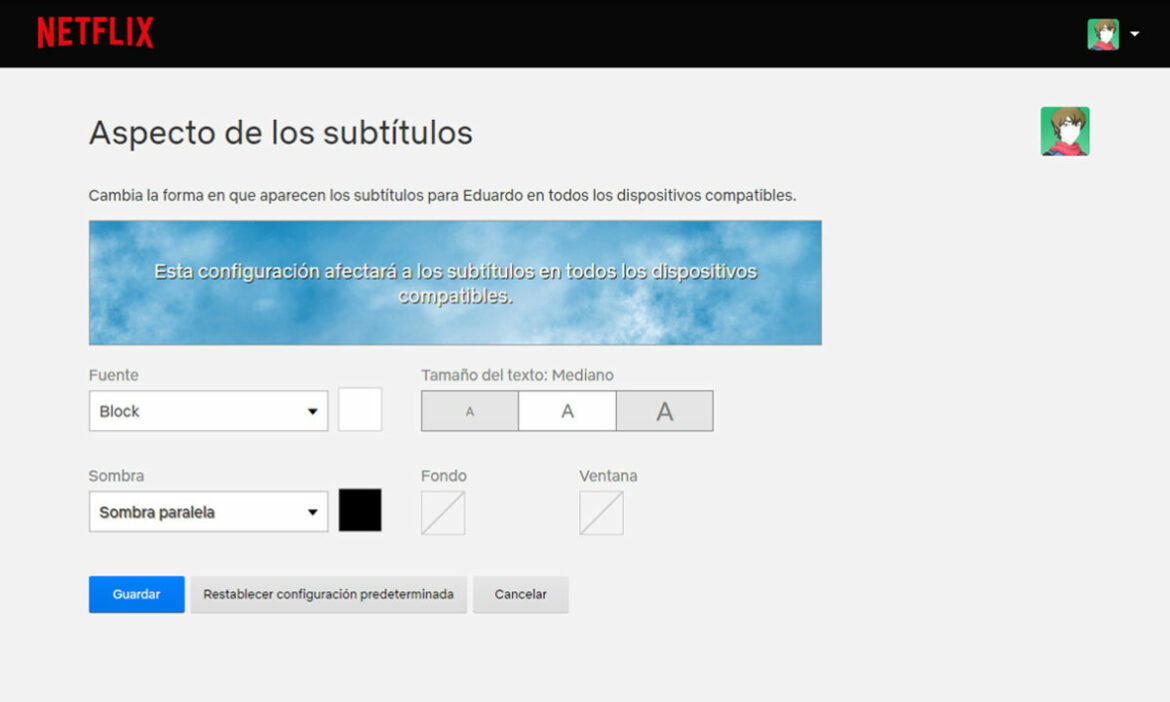The height and width of the screenshot is (702, 1170).
Task: Click Eduardo's profile picture on the right
Action: click(x=1064, y=131)
